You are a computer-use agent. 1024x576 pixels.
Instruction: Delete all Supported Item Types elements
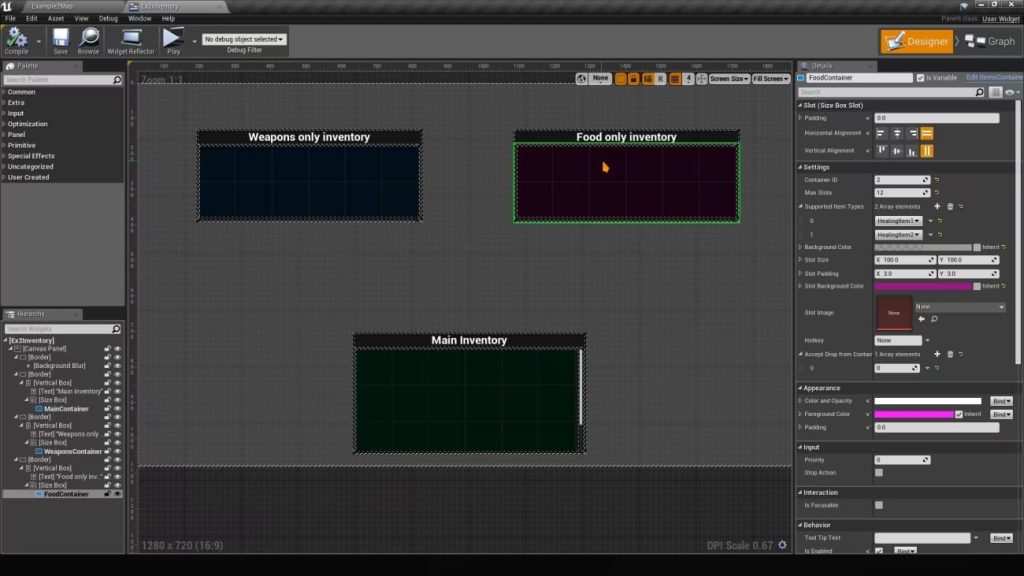950,206
